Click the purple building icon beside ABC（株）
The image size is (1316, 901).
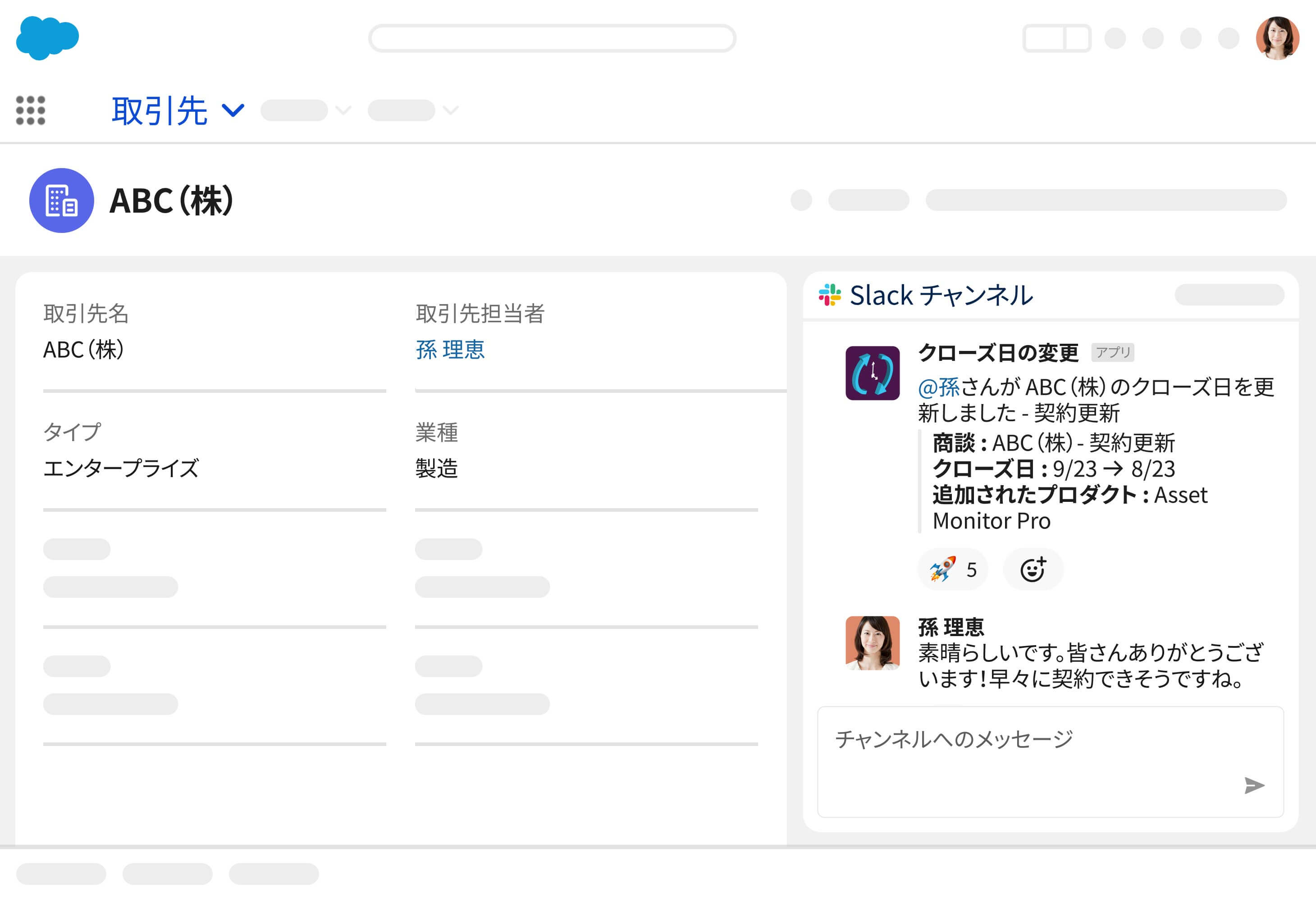[x=62, y=201]
